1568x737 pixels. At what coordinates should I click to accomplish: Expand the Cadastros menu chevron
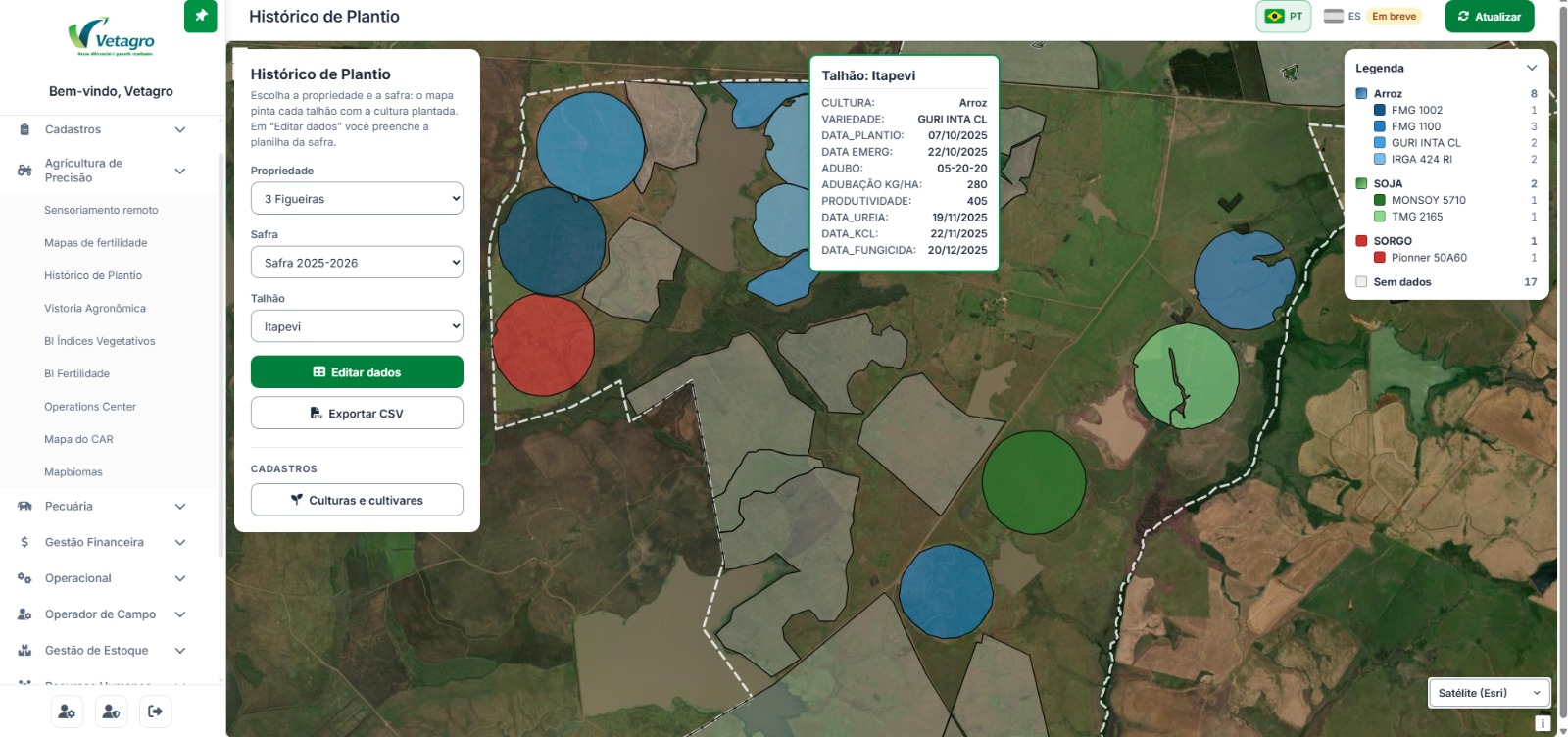(x=180, y=129)
